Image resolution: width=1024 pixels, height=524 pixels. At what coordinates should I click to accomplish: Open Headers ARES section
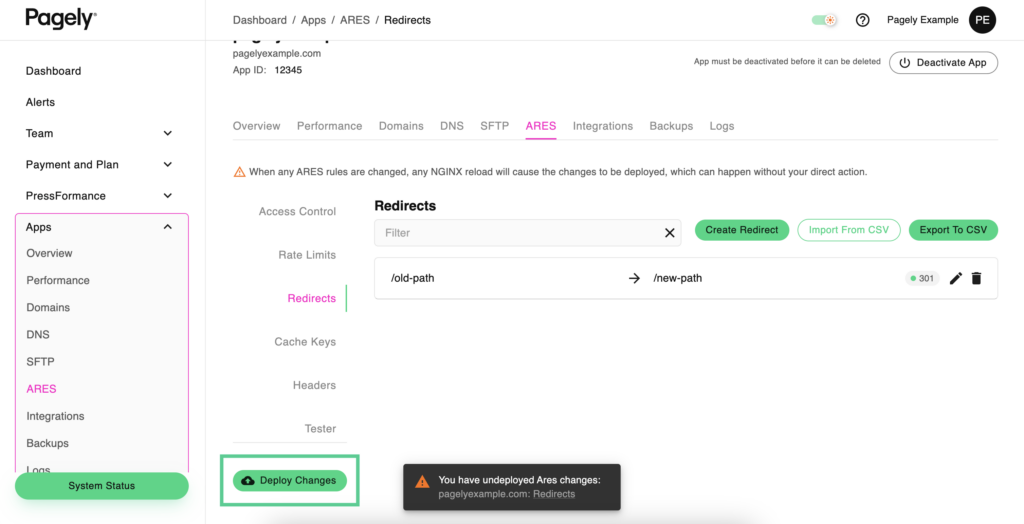click(x=314, y=385)
